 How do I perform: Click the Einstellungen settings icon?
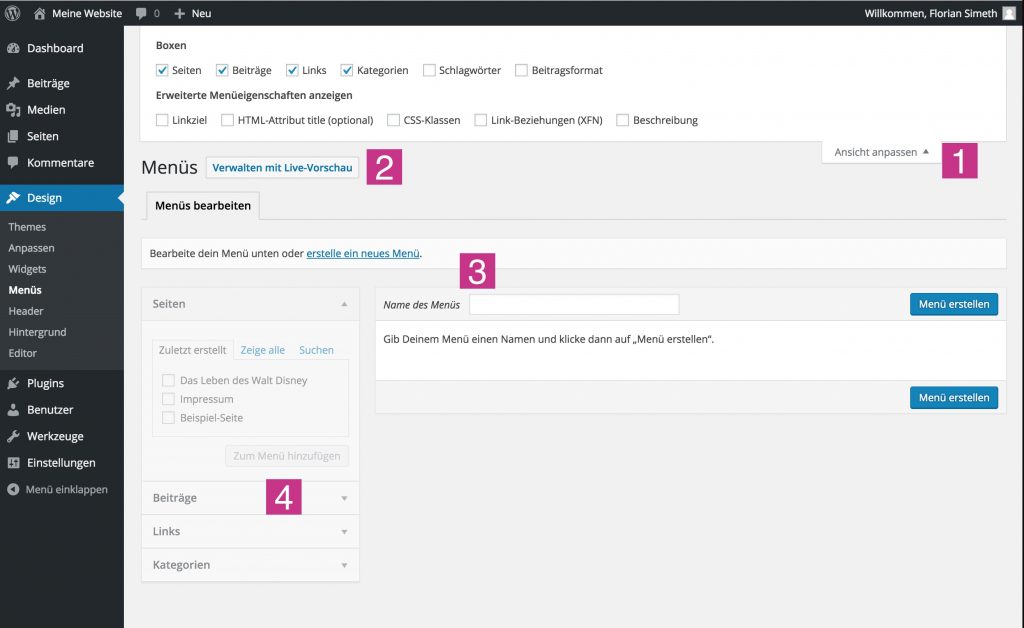(13, 462)
